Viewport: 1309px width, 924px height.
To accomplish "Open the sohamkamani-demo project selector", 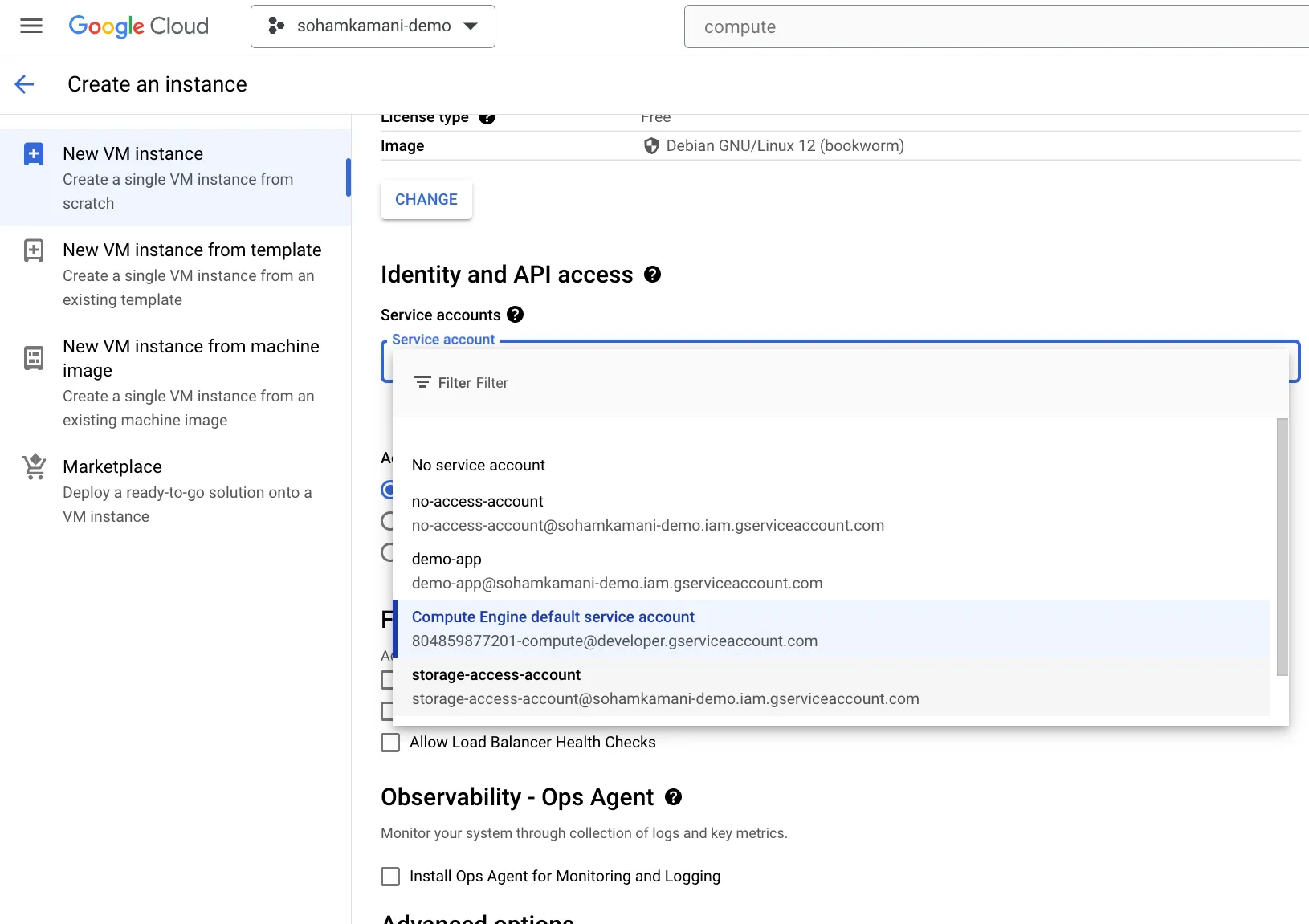I will click(372, 26).
